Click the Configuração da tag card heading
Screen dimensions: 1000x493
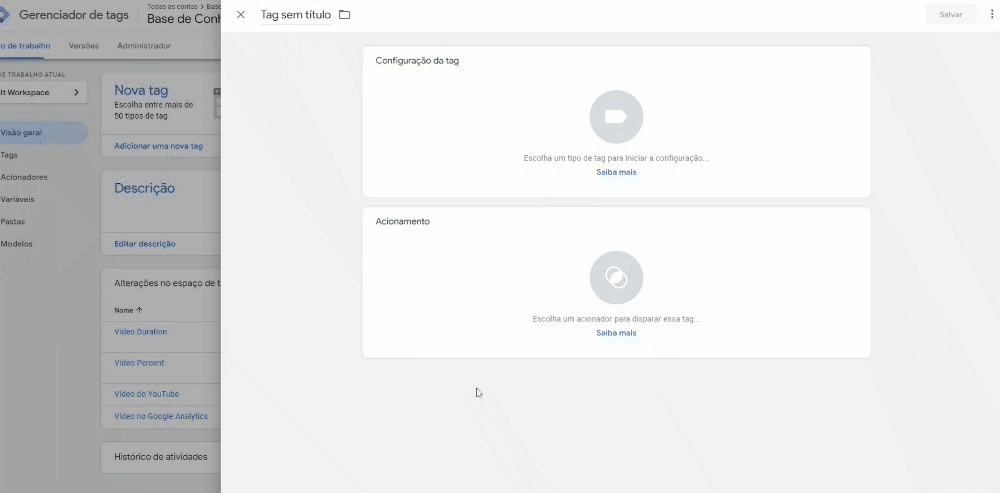417,61
